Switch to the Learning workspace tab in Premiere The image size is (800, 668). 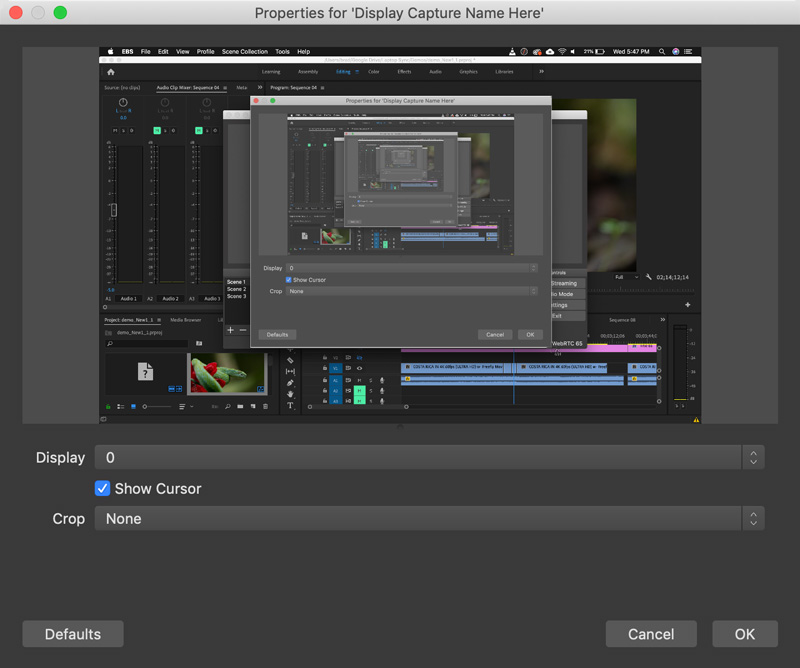[x=271, y=72]
